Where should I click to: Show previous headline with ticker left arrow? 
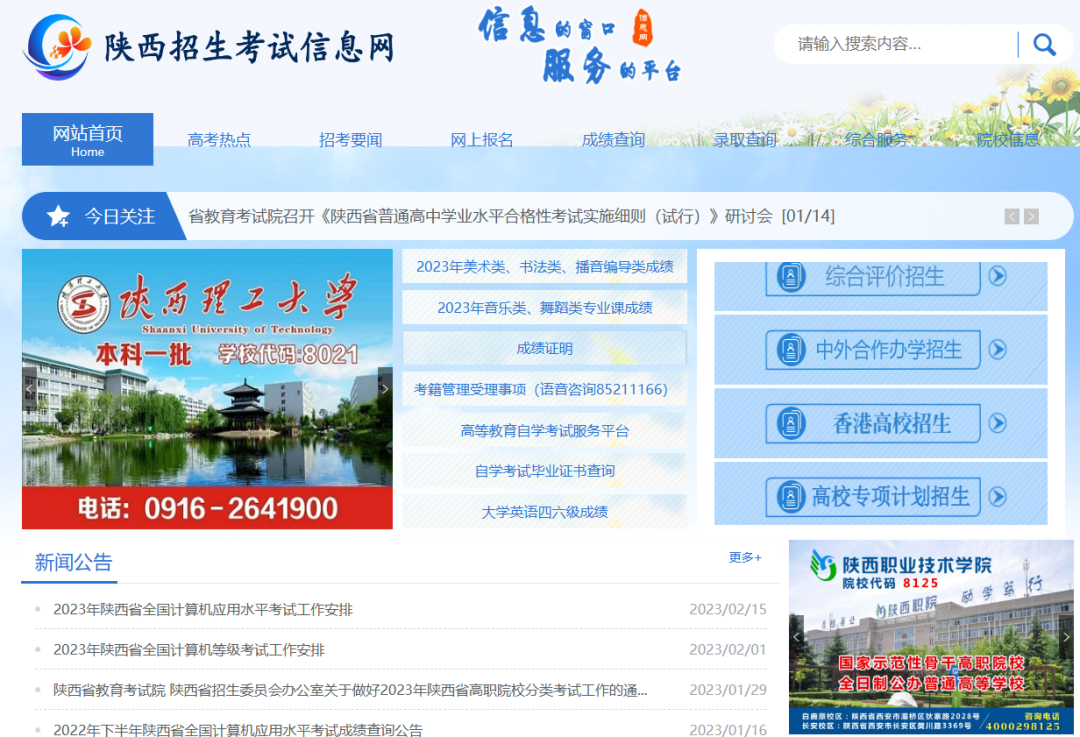tap(1011, 216)
